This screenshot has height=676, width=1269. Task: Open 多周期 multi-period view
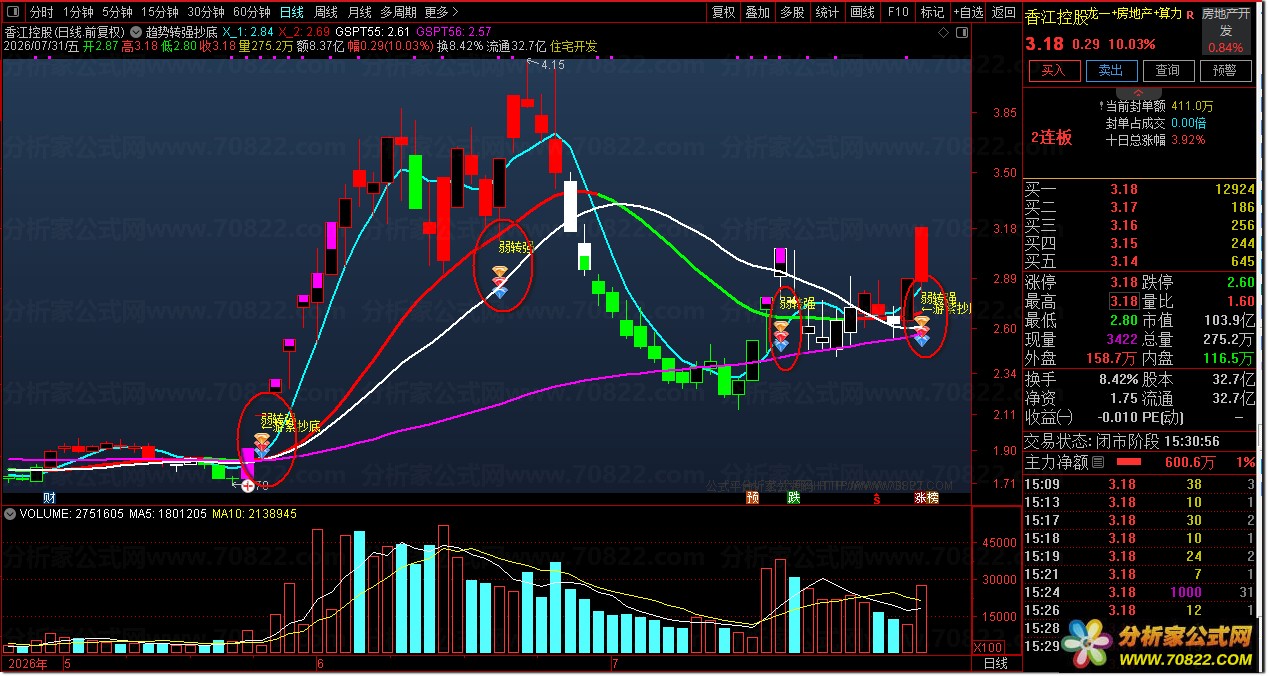(398, 13)
